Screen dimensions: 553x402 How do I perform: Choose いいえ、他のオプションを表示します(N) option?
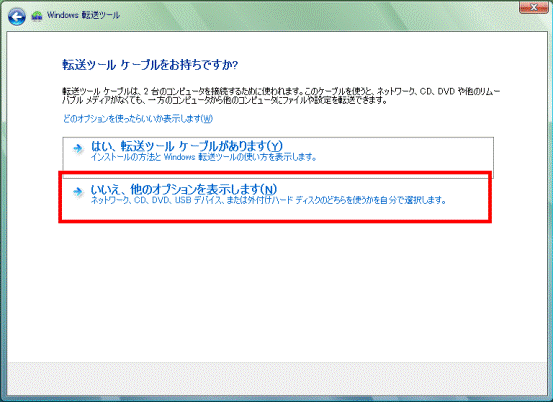[275, 197]
